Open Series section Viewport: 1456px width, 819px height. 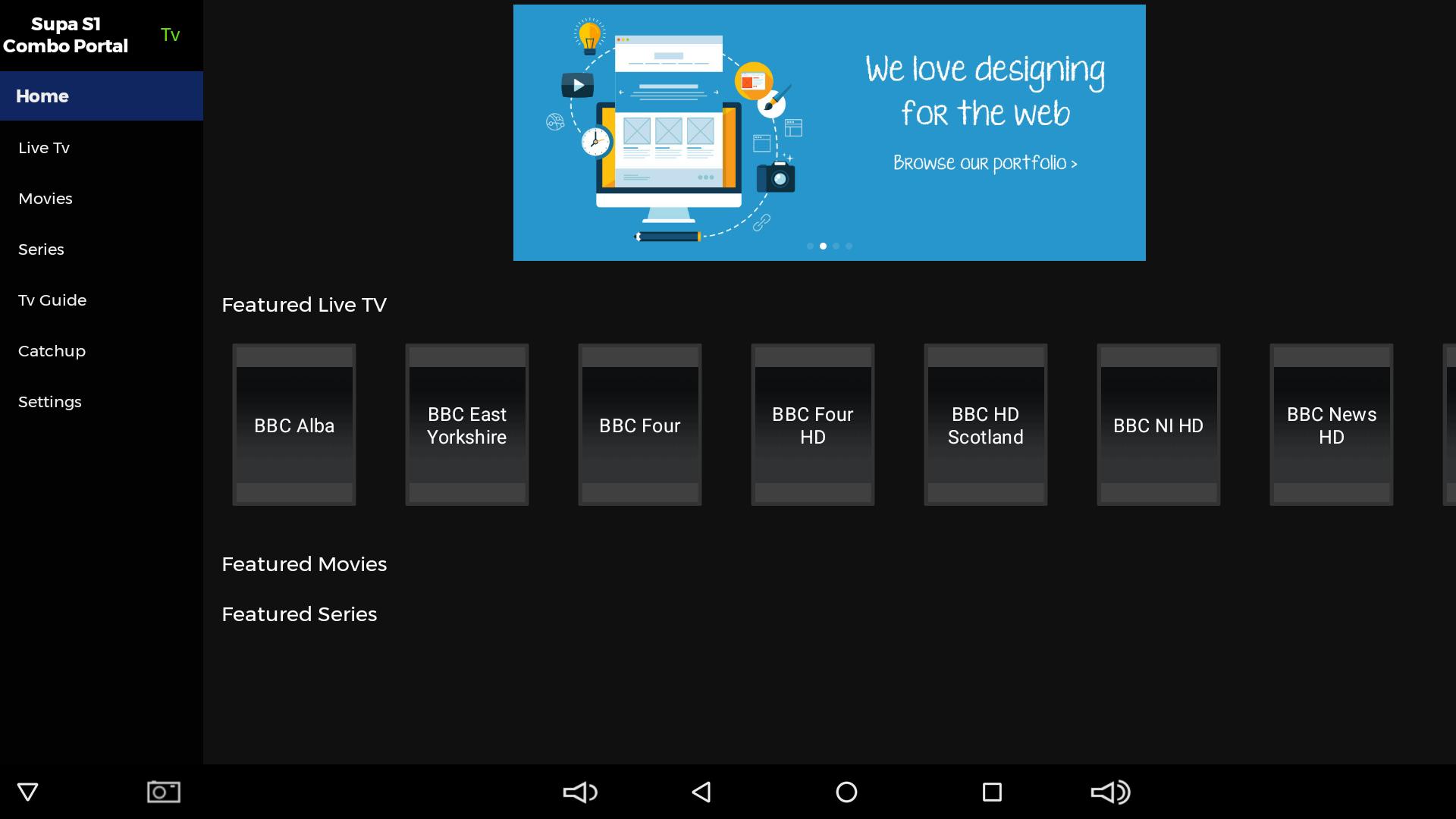[102, 249]
